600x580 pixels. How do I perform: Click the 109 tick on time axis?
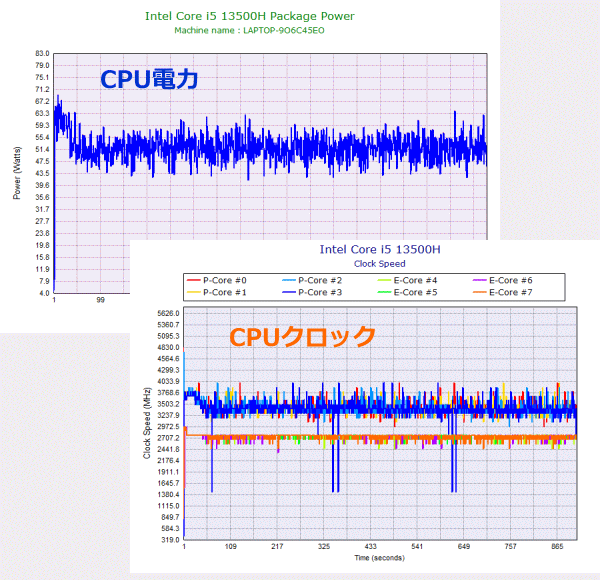click(x=230, y=547)
